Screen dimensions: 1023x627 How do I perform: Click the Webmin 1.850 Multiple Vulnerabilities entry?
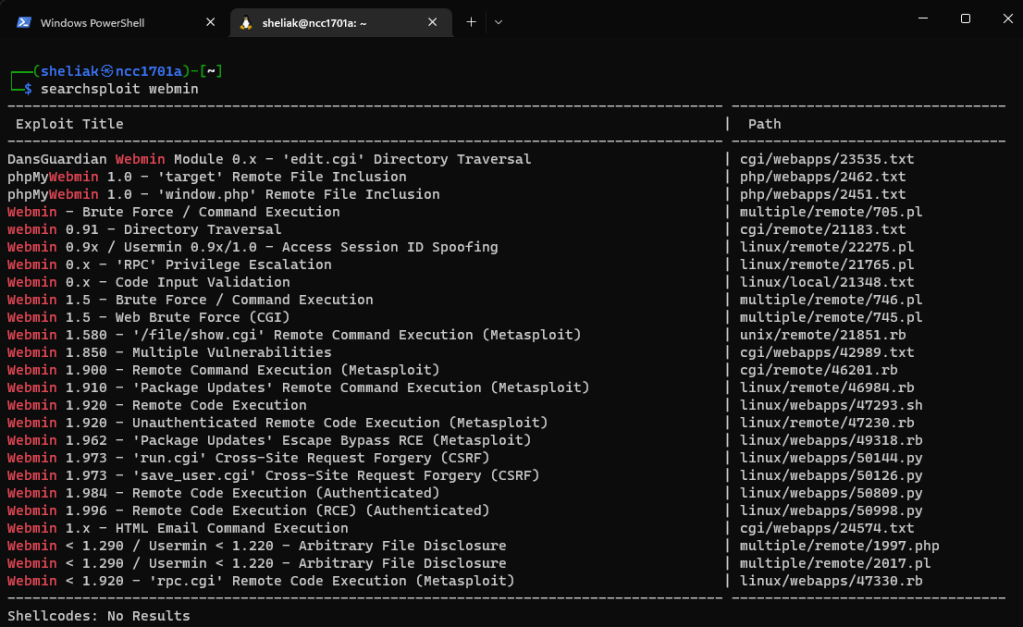tap(169, 352)
